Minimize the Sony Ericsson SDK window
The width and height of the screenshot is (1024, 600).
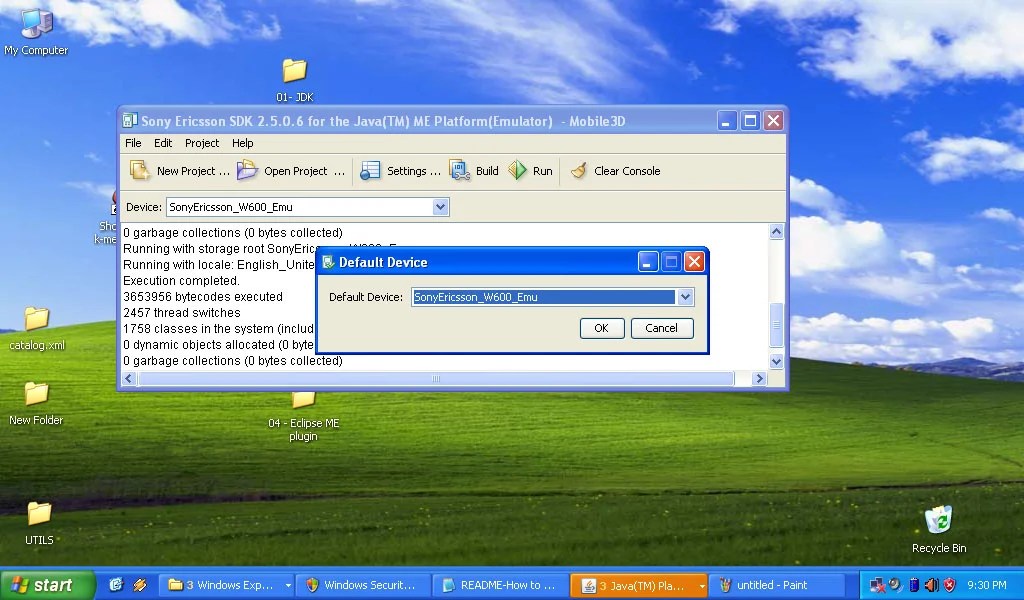[x=726, y=121]
